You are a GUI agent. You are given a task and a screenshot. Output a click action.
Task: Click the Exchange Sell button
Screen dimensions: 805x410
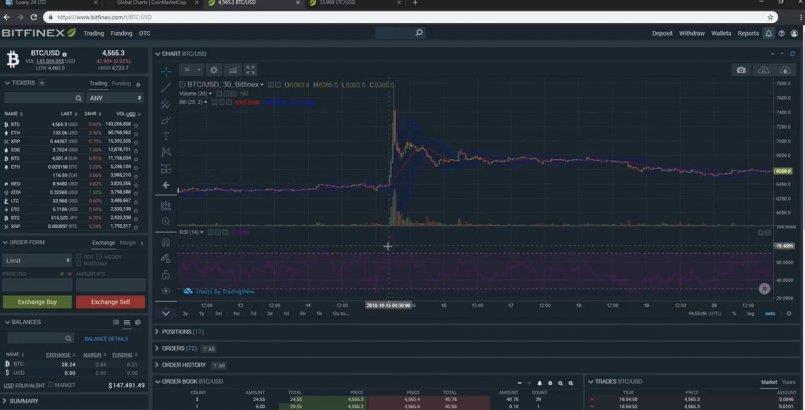pos(110,302)
